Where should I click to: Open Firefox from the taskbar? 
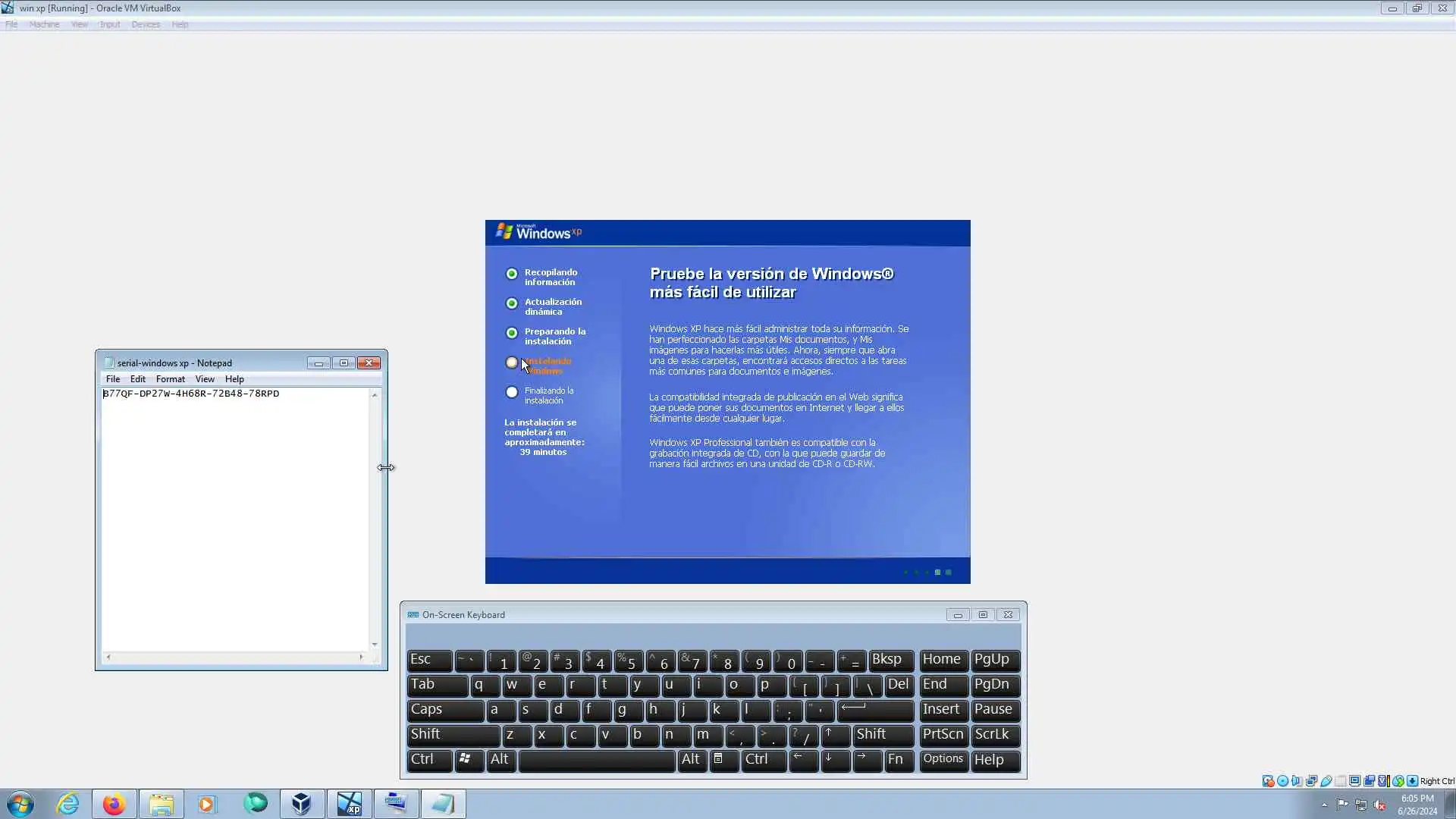tap(114, 804)
